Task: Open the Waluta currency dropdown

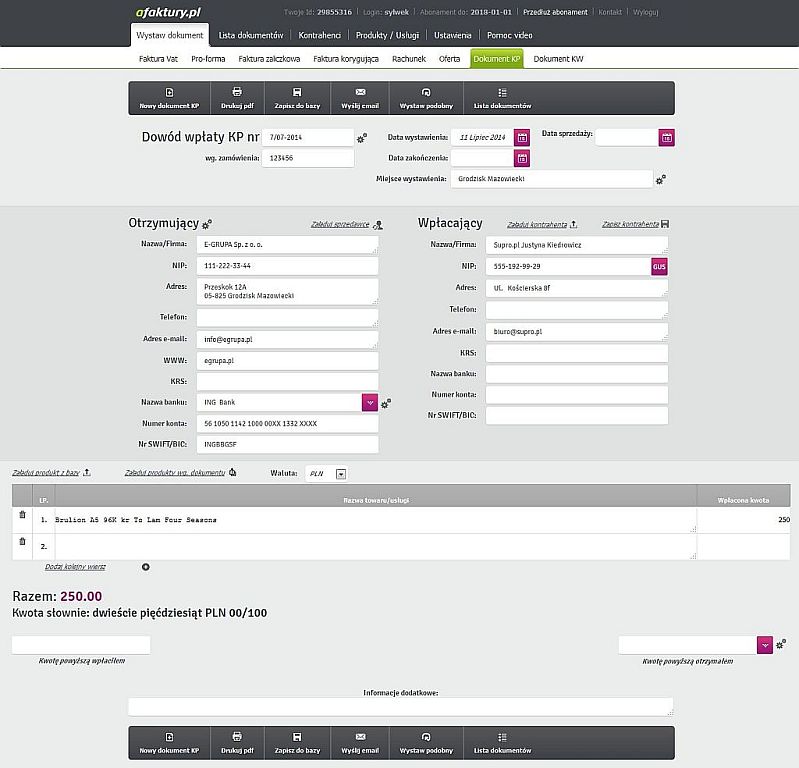Action: point(340,474)
